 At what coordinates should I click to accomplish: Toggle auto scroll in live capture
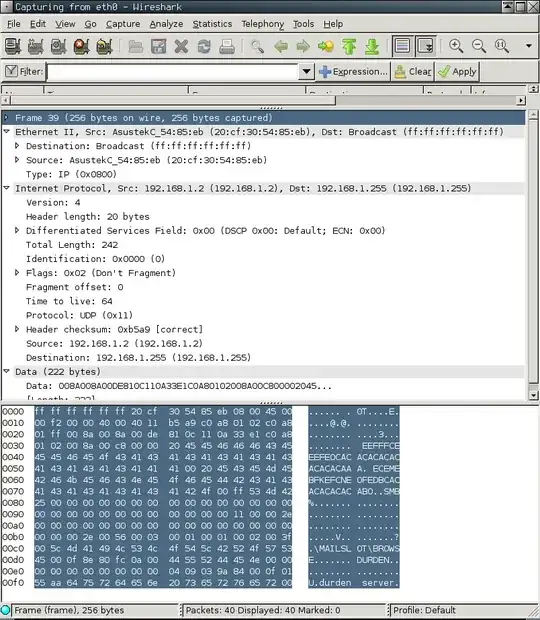coord(425,46)
